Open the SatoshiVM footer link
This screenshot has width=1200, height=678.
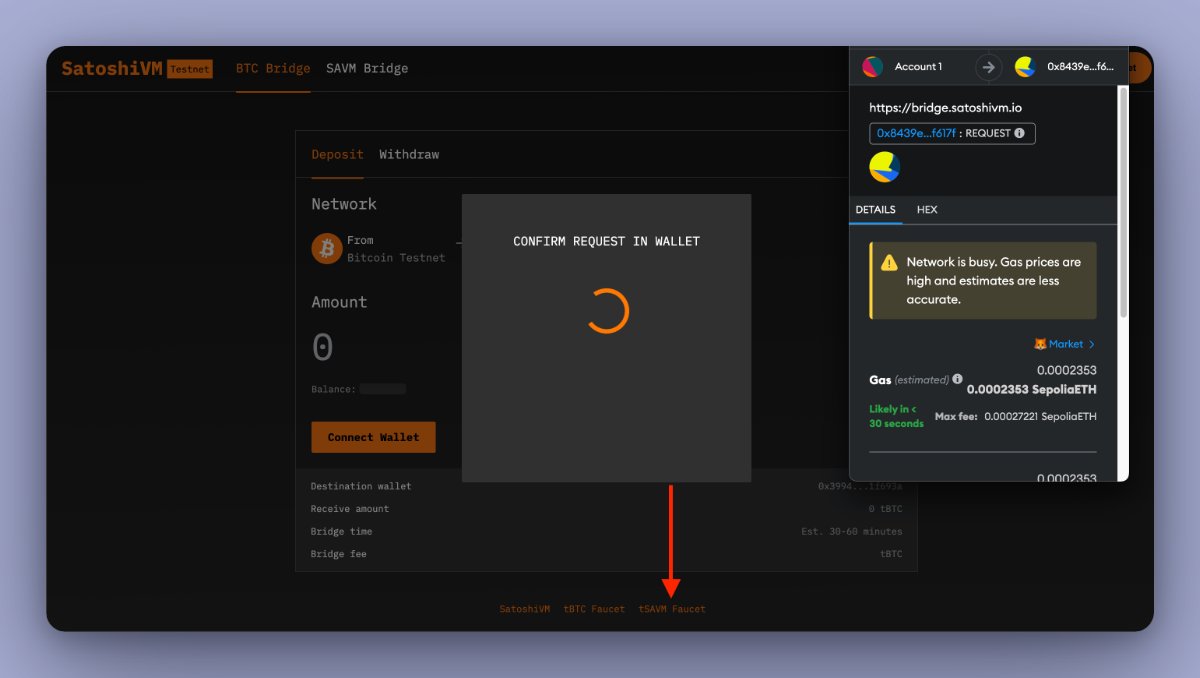tap(525, 609)
